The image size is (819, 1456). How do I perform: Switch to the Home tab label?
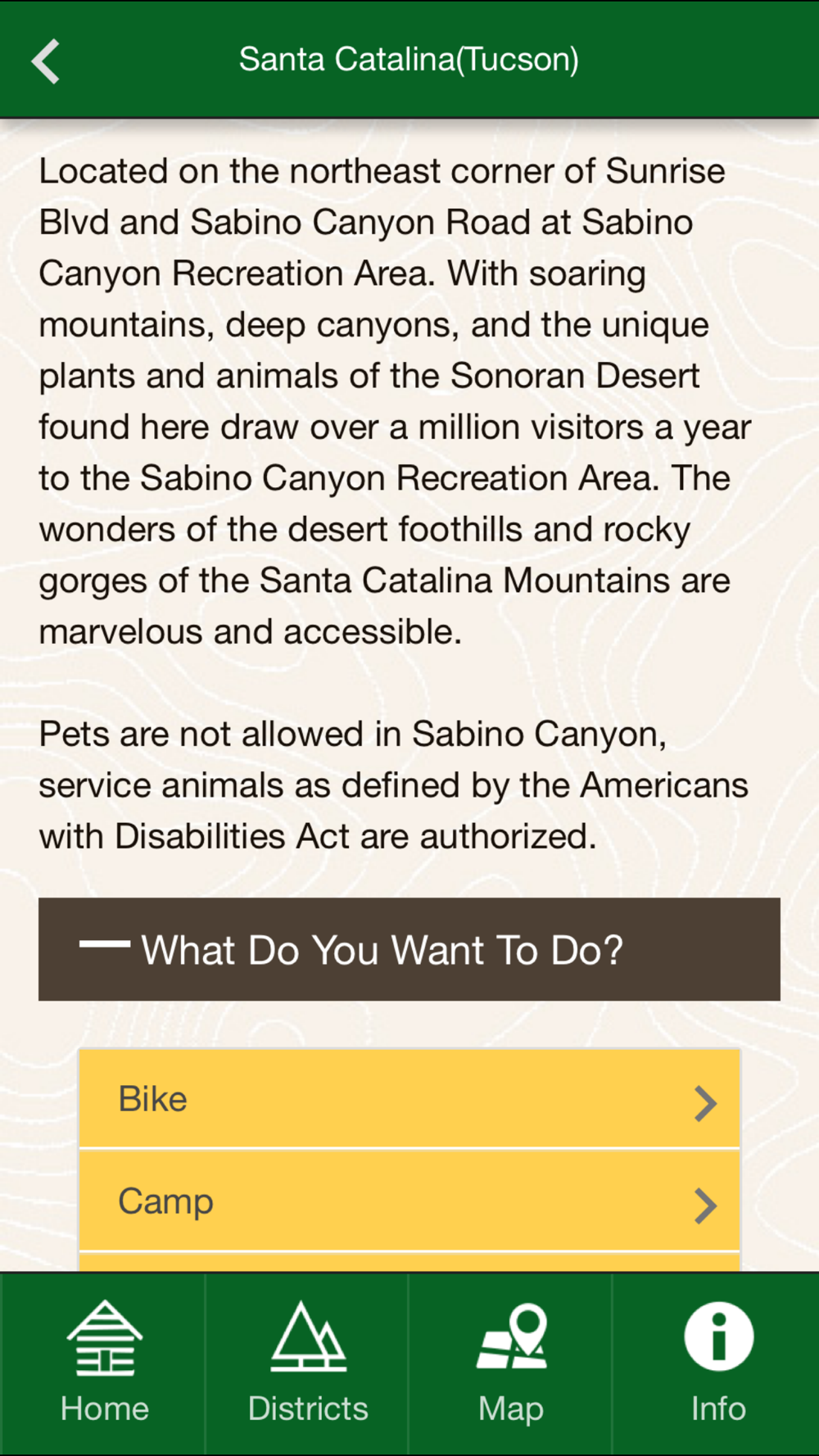104,1409
